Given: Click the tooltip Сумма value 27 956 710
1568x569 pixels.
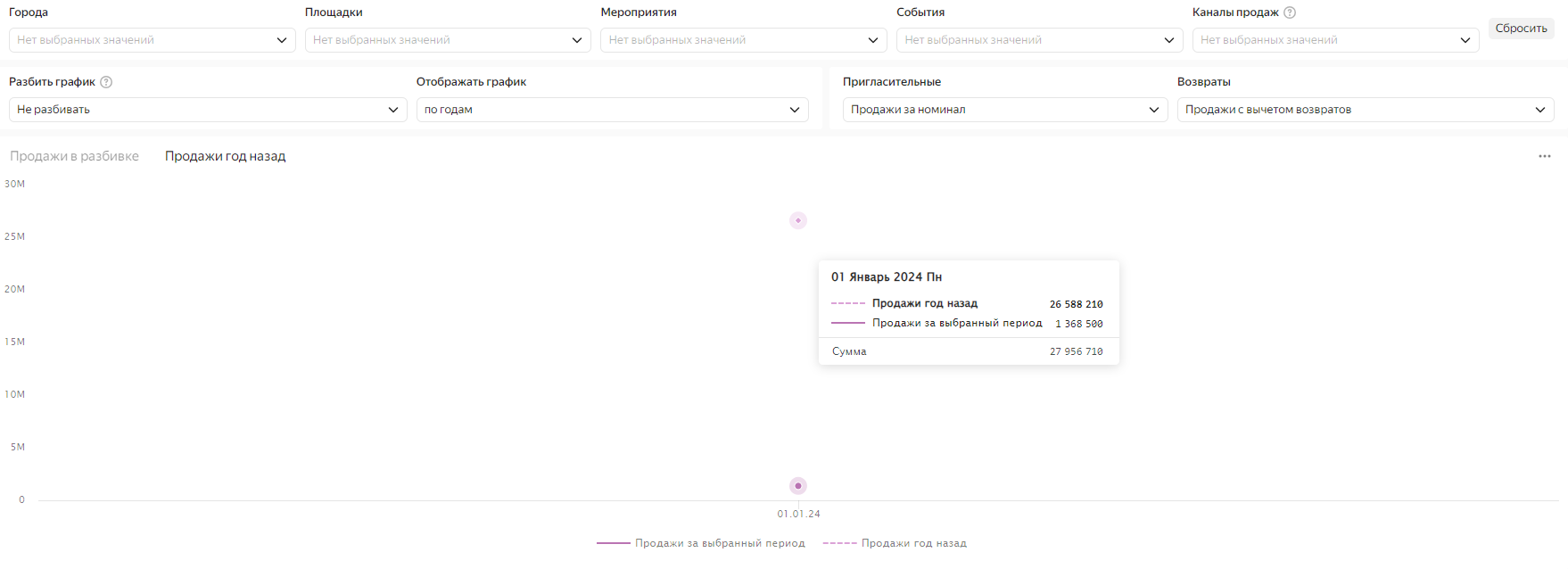Looking at the screenshot, I should coord(1076,351).
